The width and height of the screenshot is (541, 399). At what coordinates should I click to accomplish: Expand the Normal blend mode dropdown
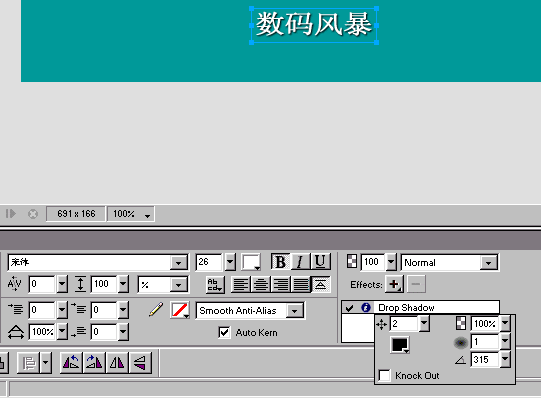tap(488, 263)
